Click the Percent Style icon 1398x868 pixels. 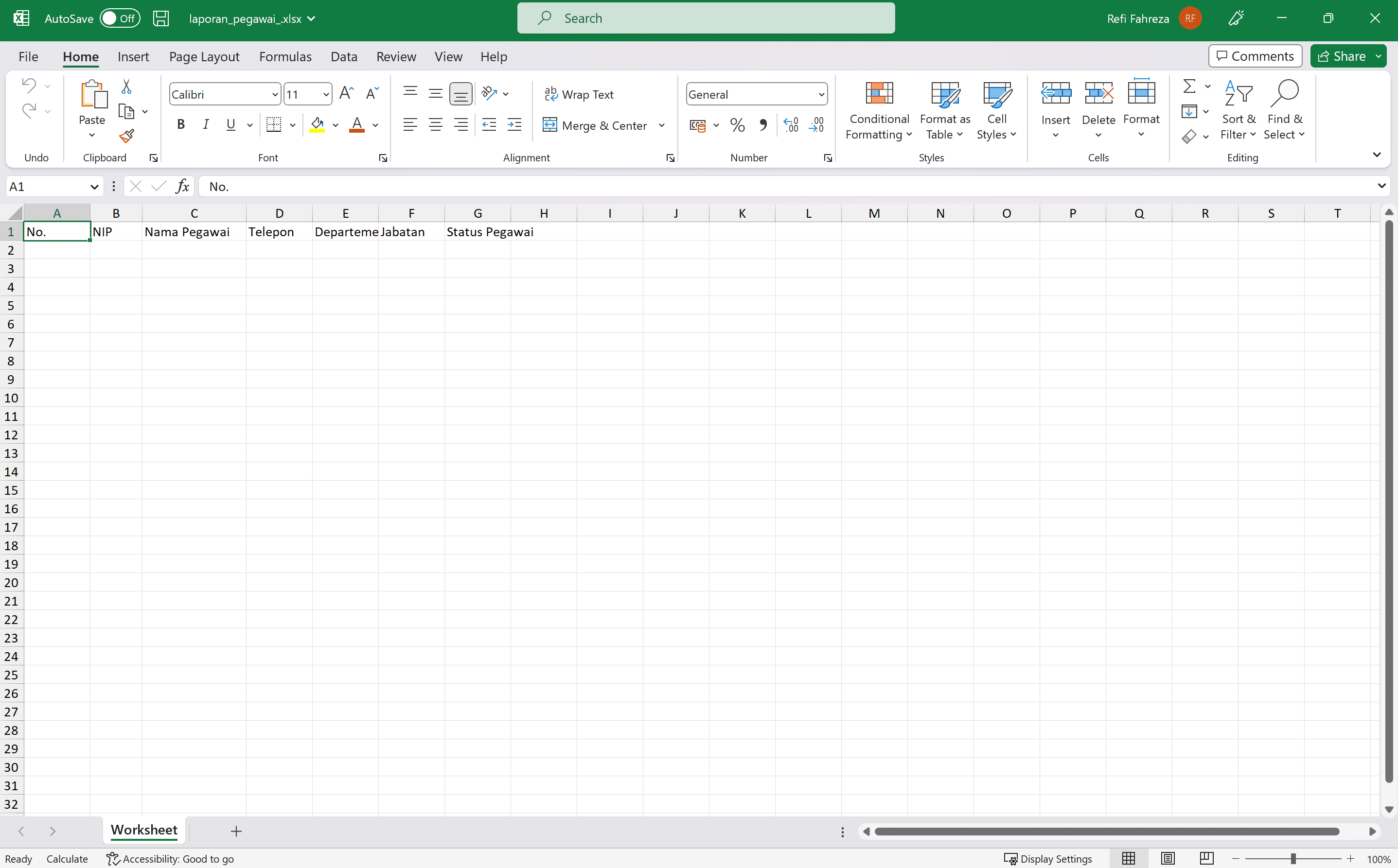737,125
